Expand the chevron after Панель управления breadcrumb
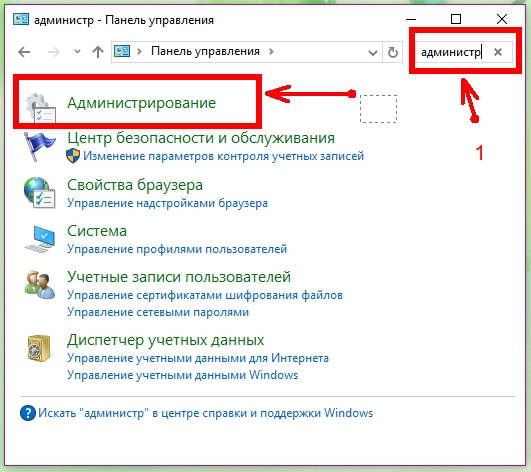 pyautogui.click(x=271, y=51)
